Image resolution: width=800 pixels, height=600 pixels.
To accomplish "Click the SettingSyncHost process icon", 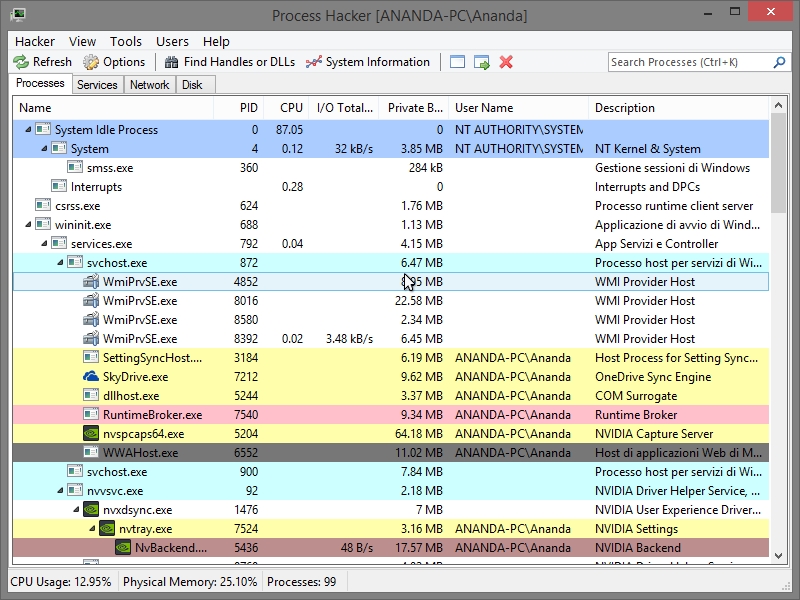I will pyautogui.click(x=91, y=358).
